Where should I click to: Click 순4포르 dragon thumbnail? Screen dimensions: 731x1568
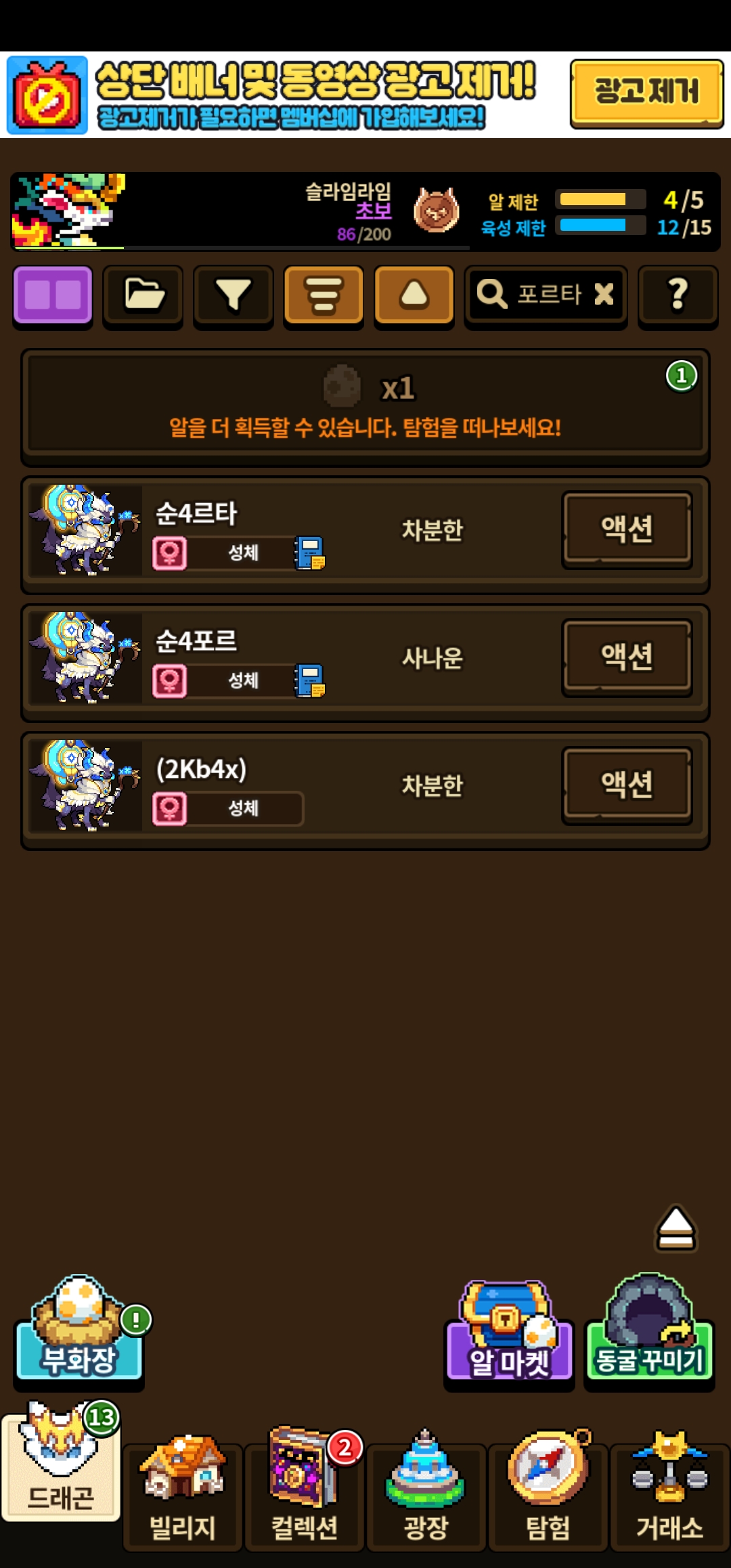tap(85, 658)
